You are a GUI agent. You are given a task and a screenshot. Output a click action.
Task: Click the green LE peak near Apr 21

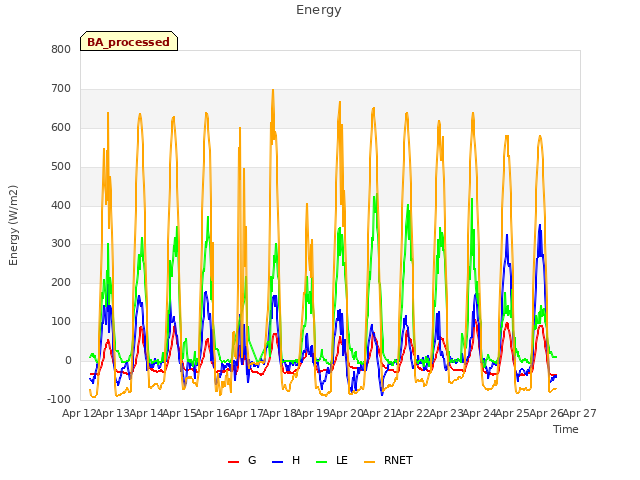click(x=376, y=195)
